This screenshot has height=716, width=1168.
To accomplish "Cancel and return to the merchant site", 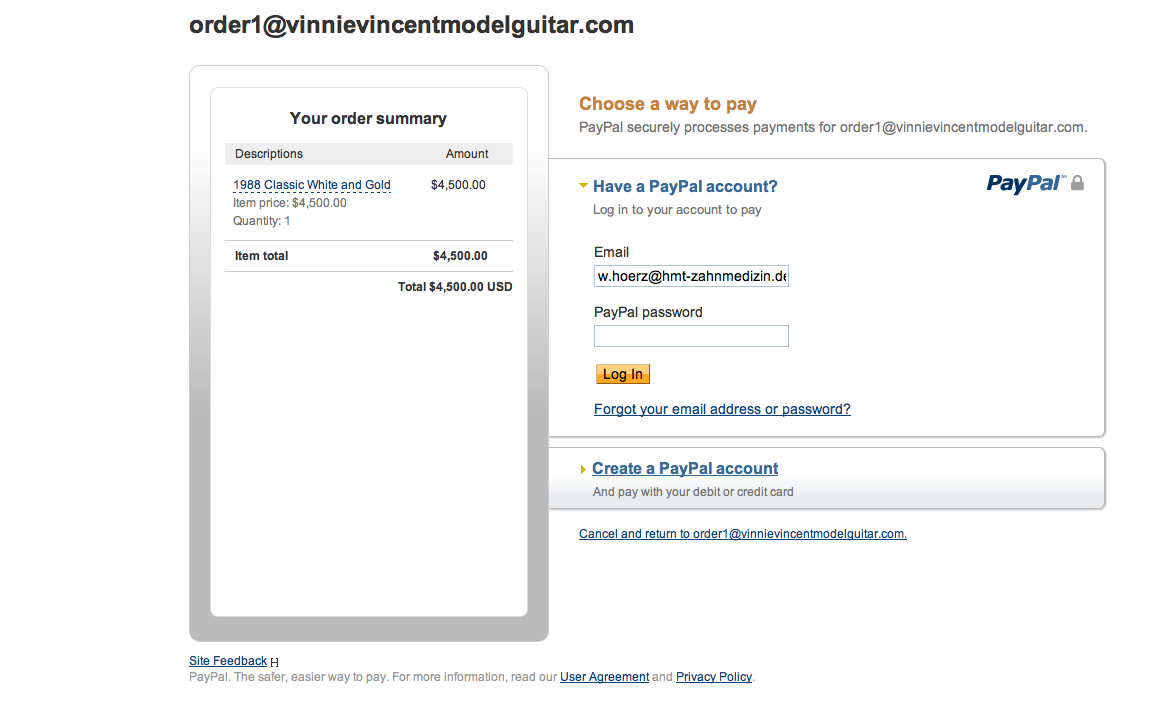I will click(x=742, y=534).
